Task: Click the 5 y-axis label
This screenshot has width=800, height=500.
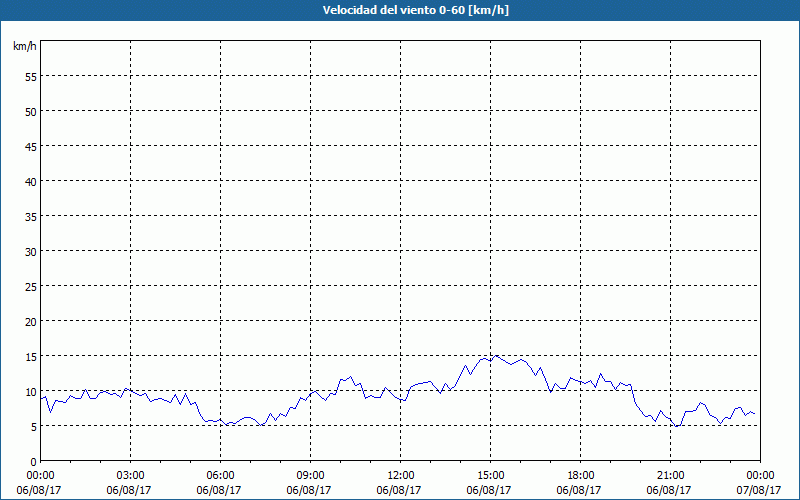Action: 34,427
